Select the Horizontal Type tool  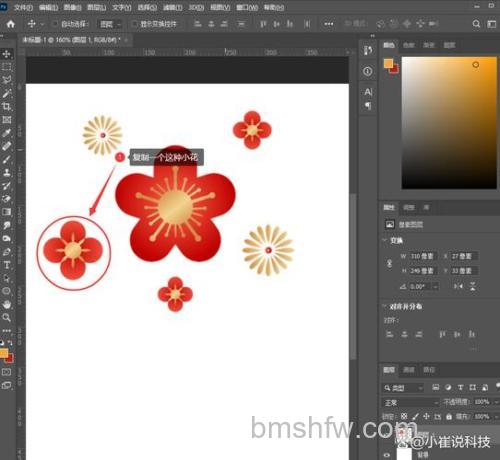click(x=6, y=265)
